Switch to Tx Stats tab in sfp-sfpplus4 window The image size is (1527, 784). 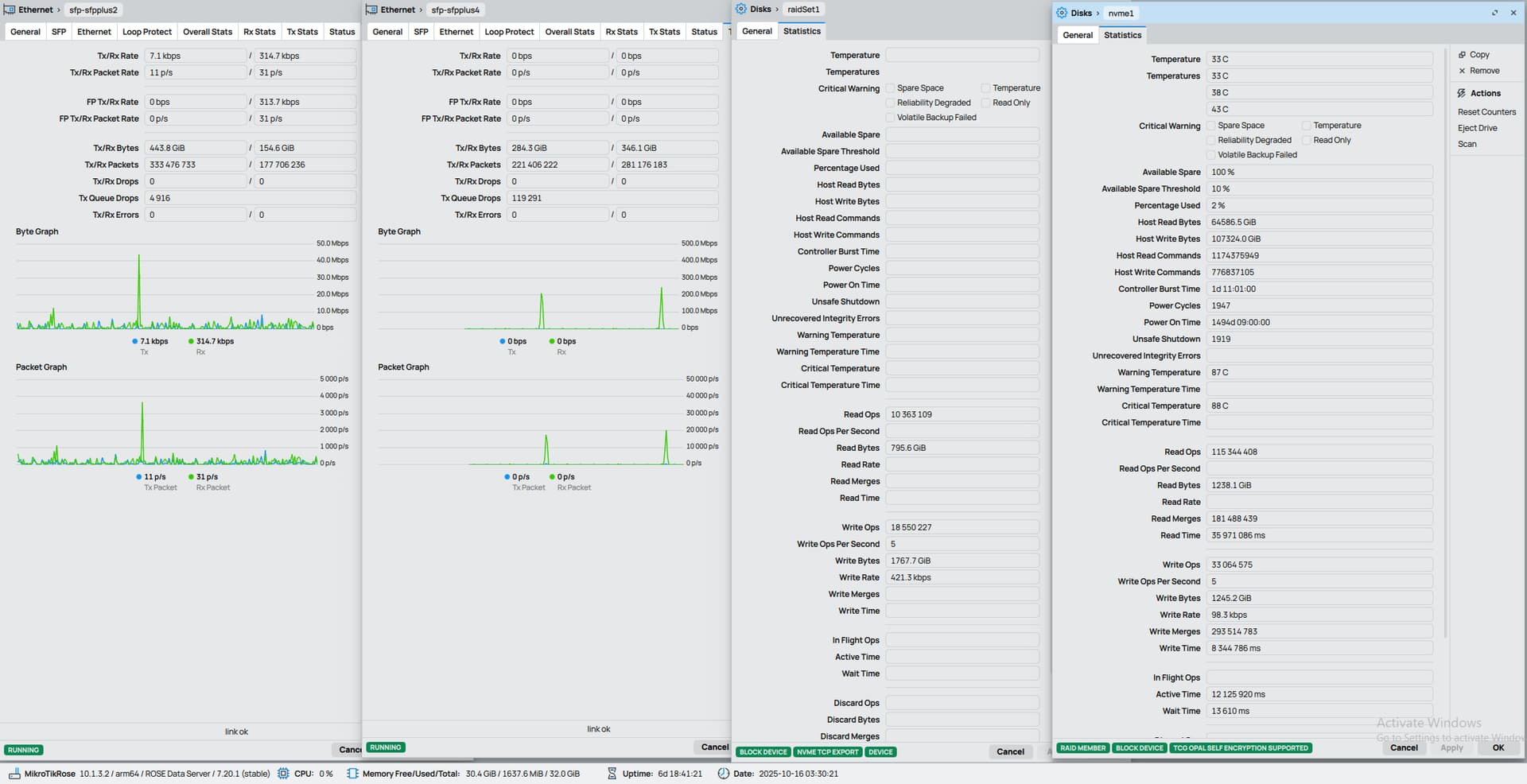pos(664,32)
